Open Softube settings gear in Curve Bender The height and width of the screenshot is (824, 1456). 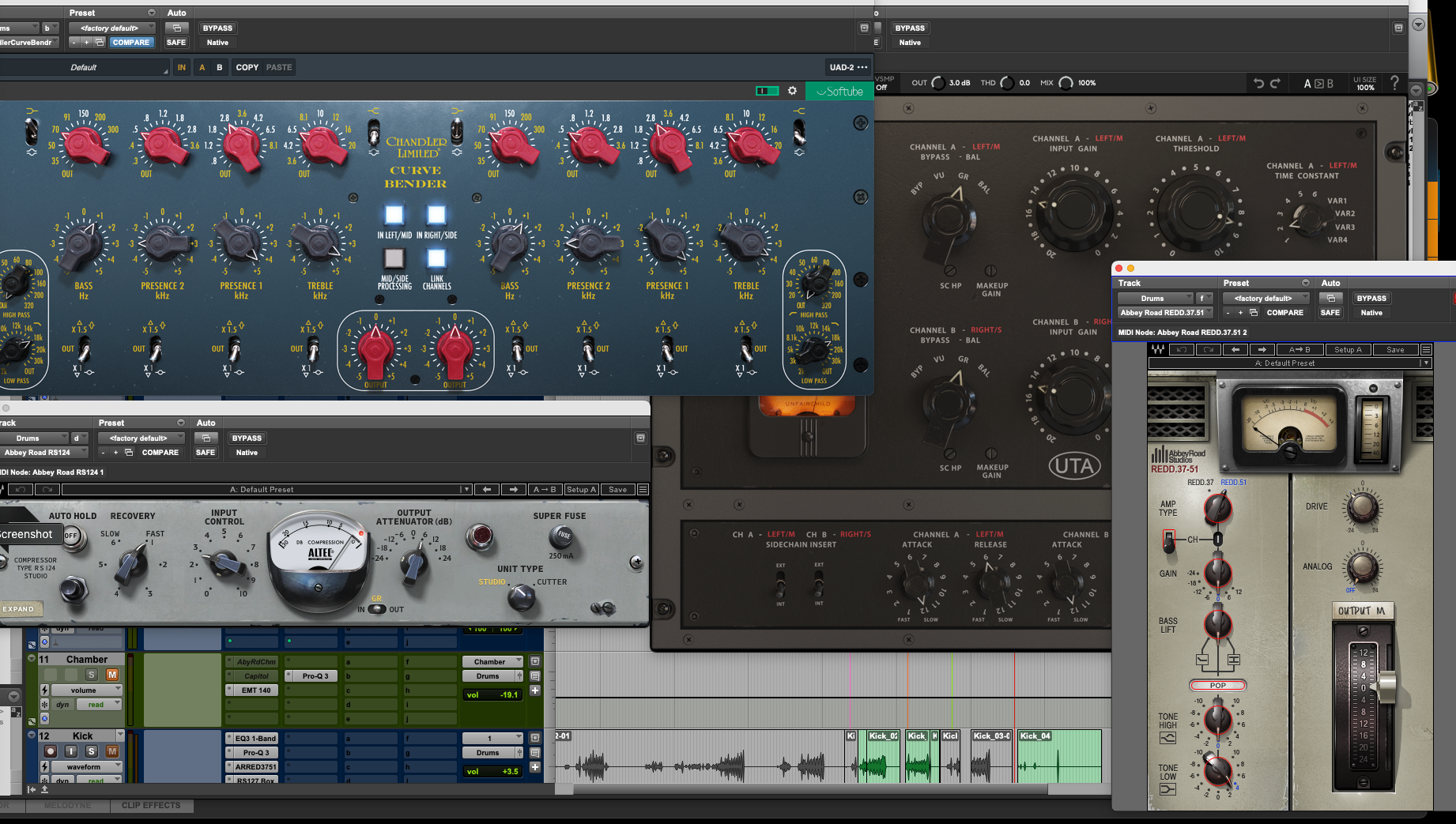point(792,91)
